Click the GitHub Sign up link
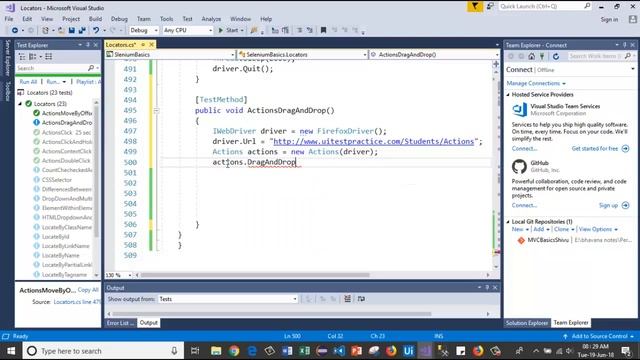 coord(608,205)
